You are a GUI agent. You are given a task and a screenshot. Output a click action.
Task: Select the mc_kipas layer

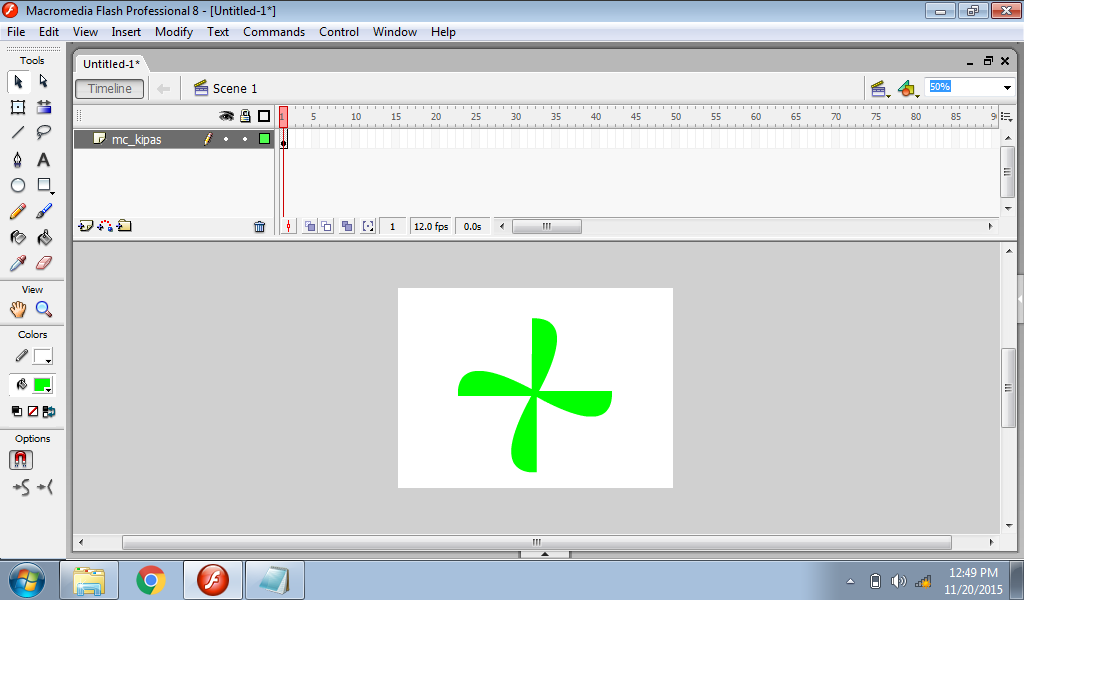coord(137,139)
